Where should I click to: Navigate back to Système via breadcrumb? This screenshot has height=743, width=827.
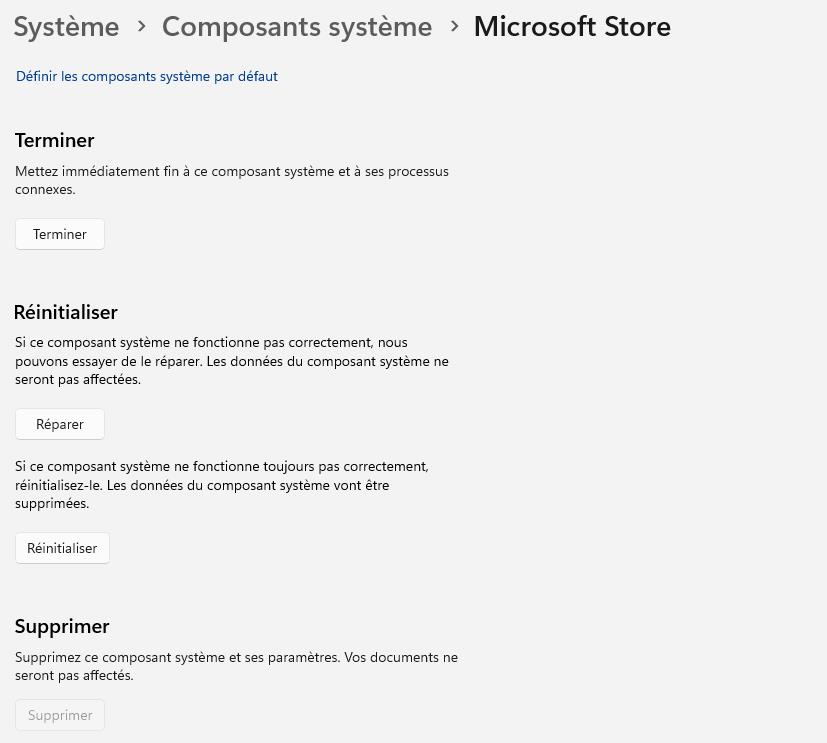point(66,27)
